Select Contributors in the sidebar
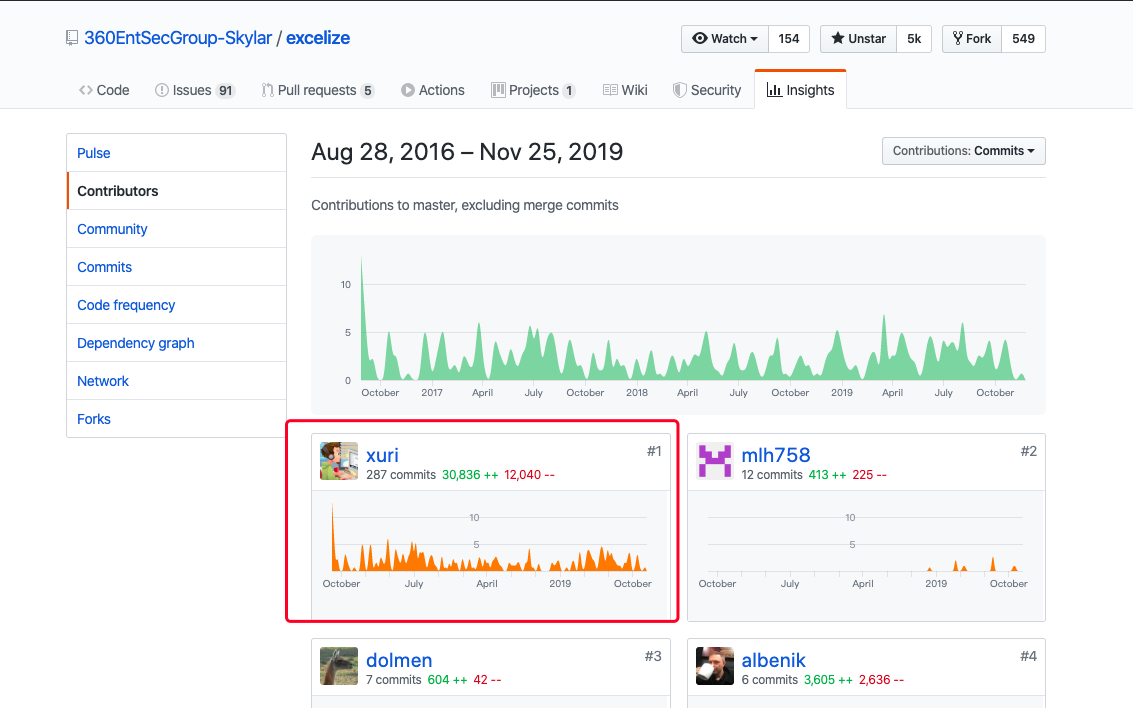Image resolution: width=1133 pixels, height=708 pixels. 176,191
